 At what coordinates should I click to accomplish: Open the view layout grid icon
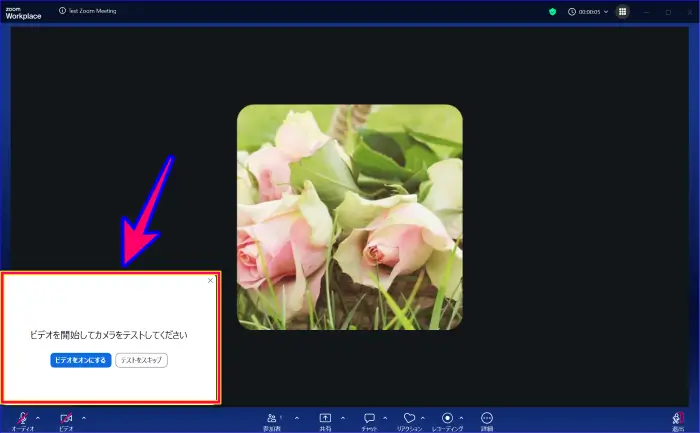click(622, 12)
